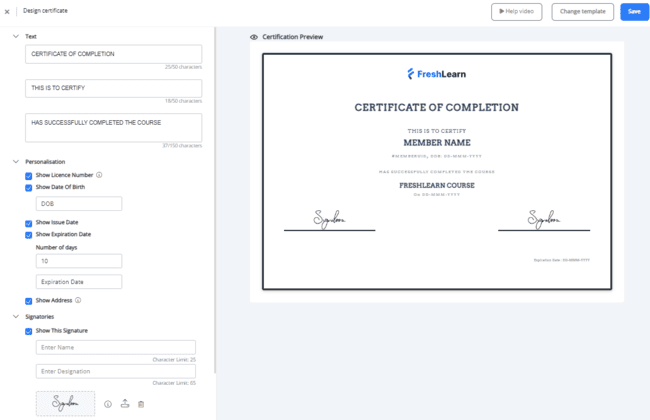Click Change template button
This screenshot has width=650, height=420.
coord(582,12)
